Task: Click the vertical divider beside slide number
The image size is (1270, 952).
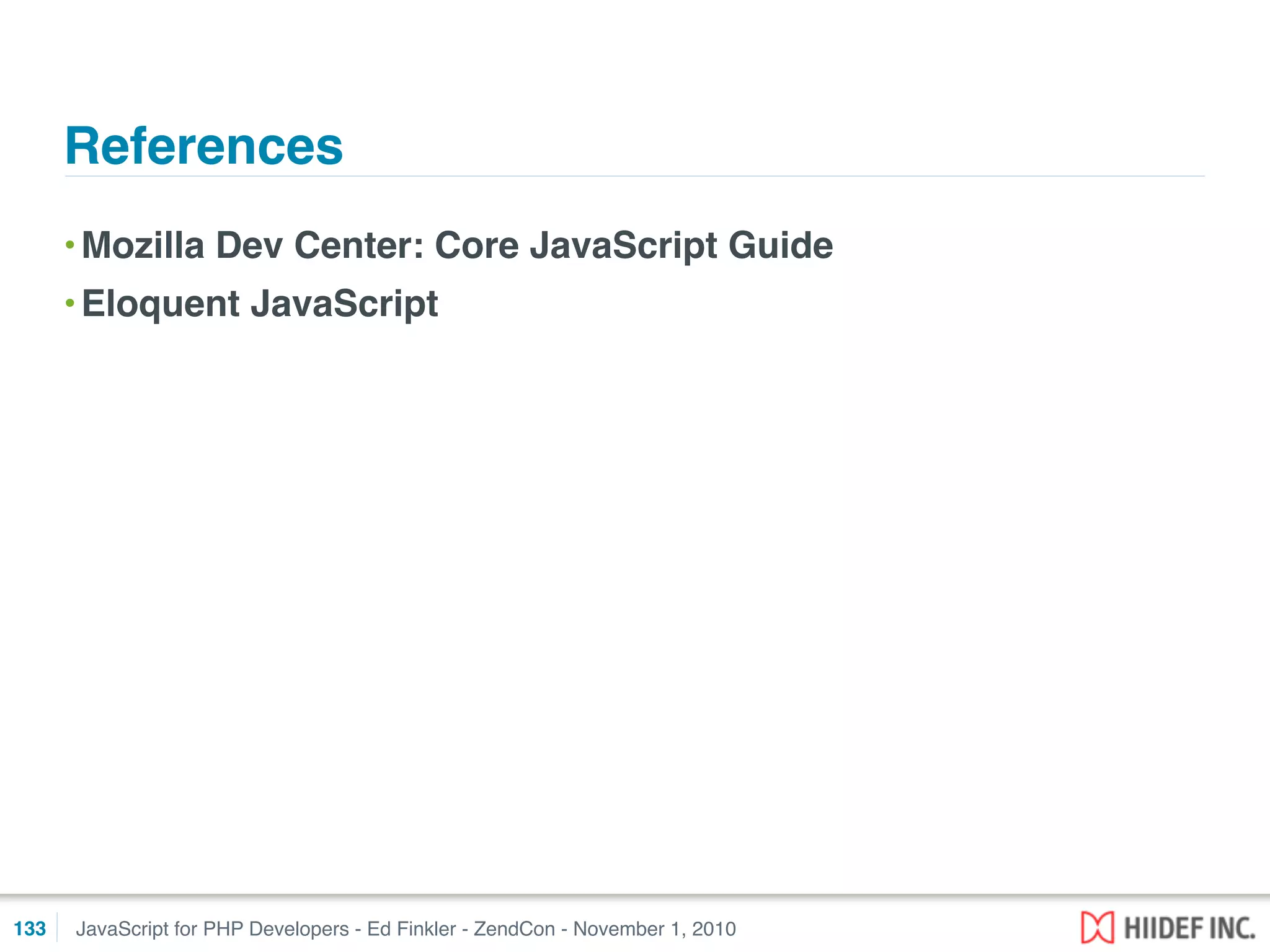Action: pos(57,928)
